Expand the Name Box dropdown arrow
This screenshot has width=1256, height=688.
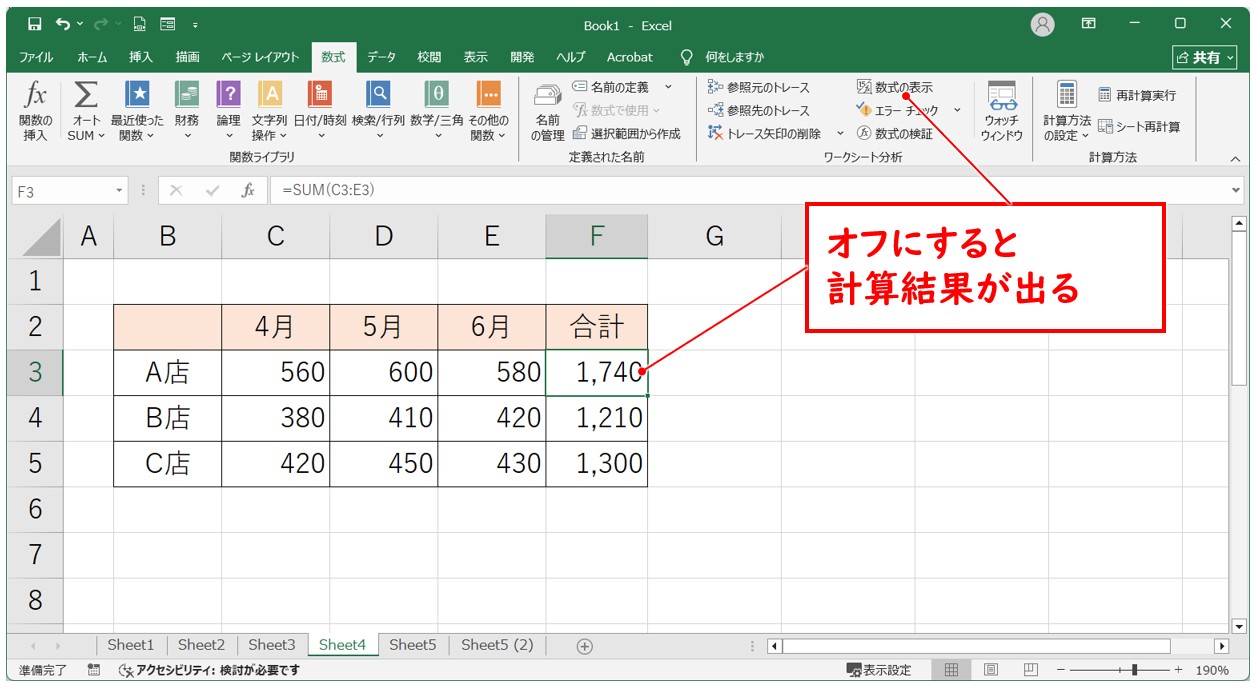(120, 191)
